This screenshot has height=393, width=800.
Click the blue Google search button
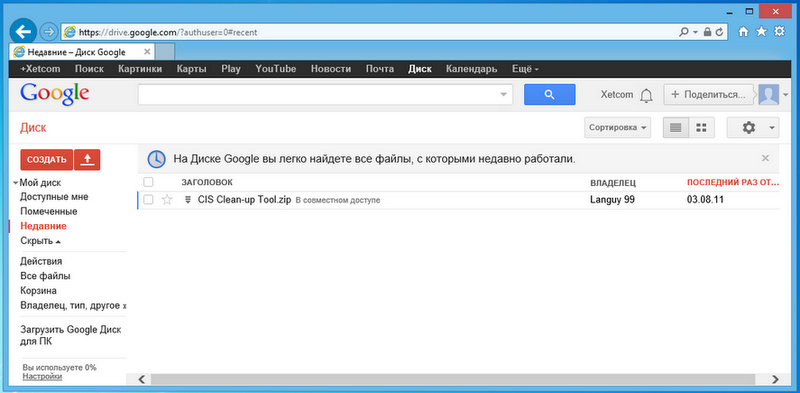pyautogui.click(x=549, y=94)
